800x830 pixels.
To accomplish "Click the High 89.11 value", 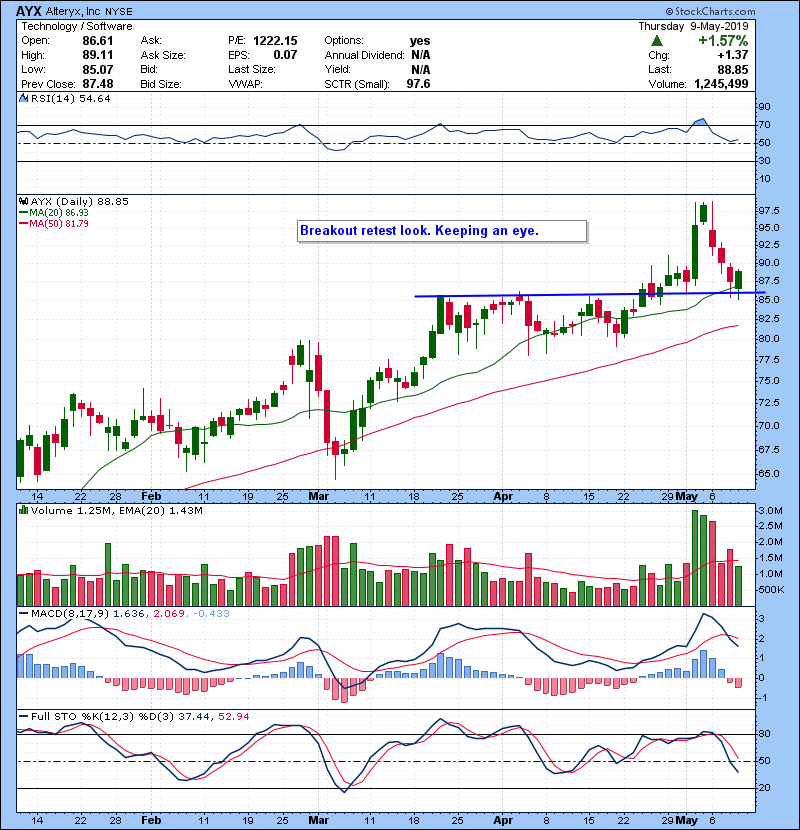I will 98,55.
